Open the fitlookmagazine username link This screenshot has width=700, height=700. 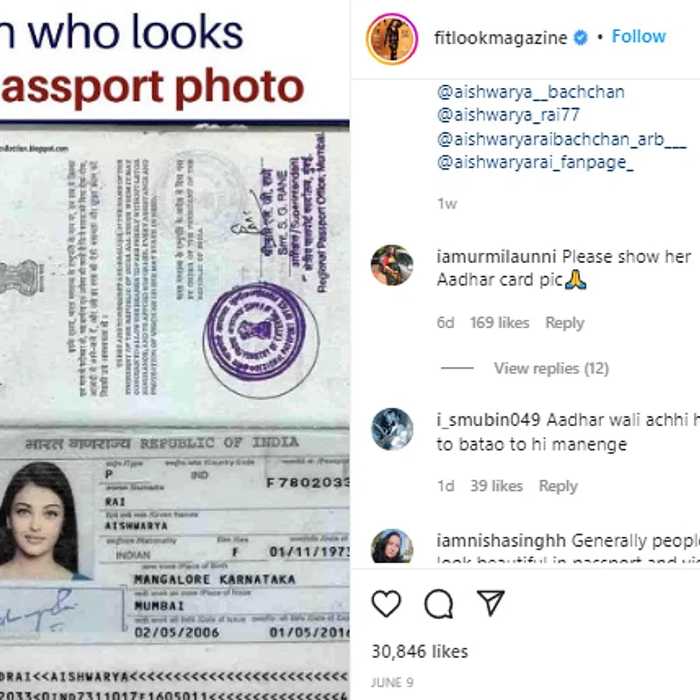tap(500, 38)
